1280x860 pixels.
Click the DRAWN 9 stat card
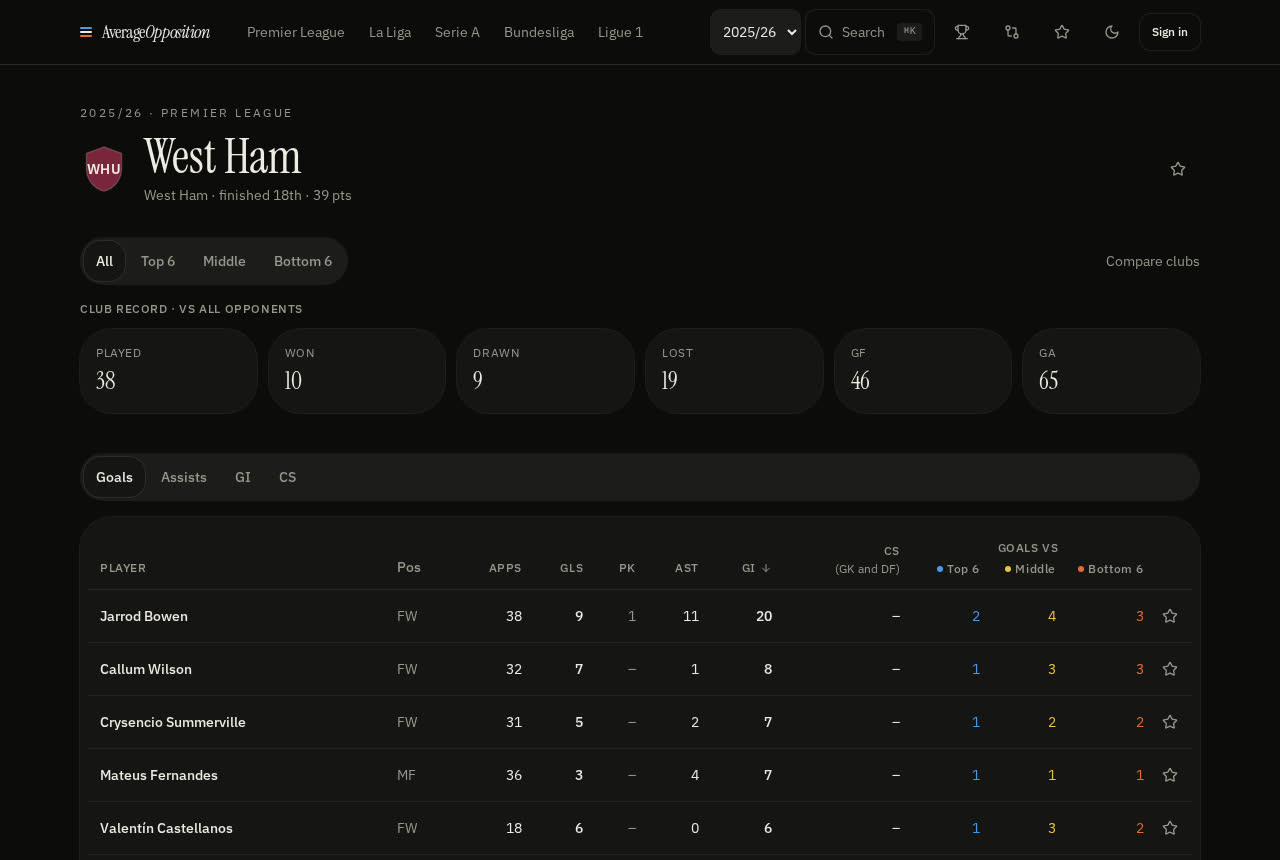(x=546, y=371)
